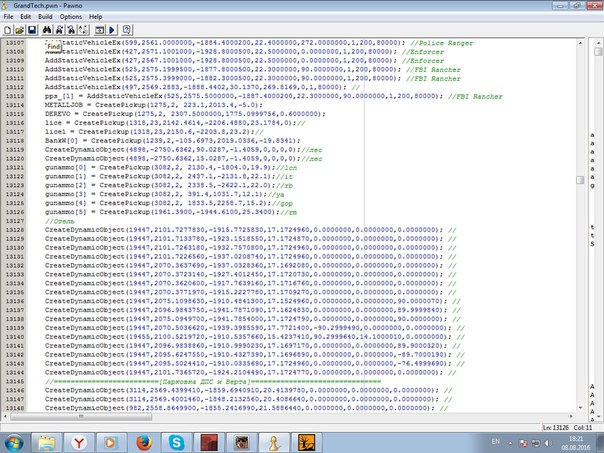Click the editor vertical scrollbar down arrow
Viewport: 604px width, 453px height.
pyautogui.click(x=580, y=408)
